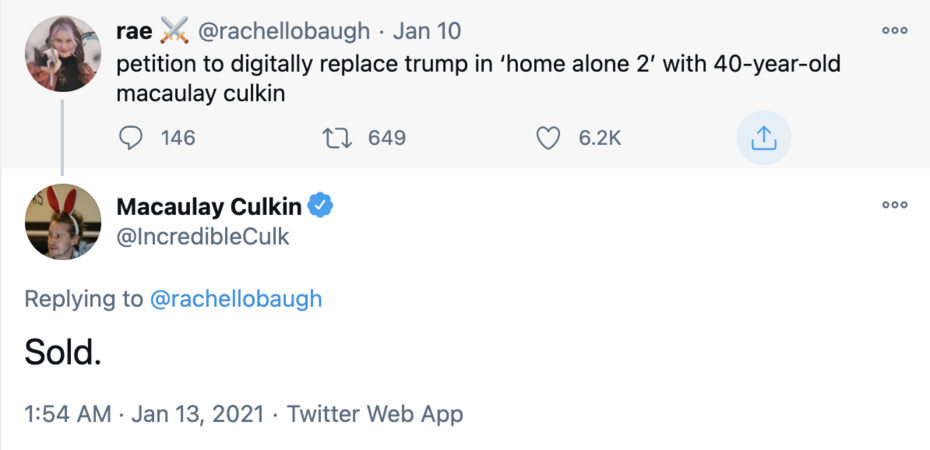Open the 1:54 AM Jan 13, 2021 timestamp
The image size is (930, 450).
click(x=144, y=414)
